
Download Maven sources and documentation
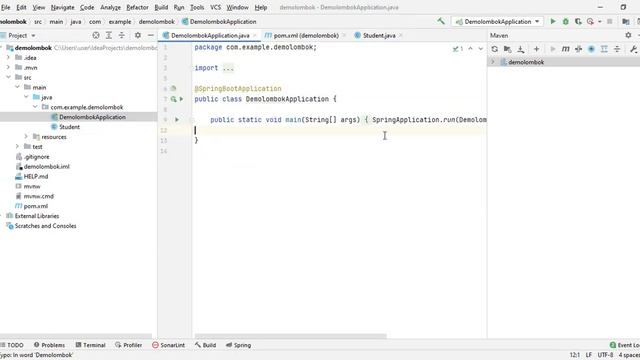(x=520, y=49)
